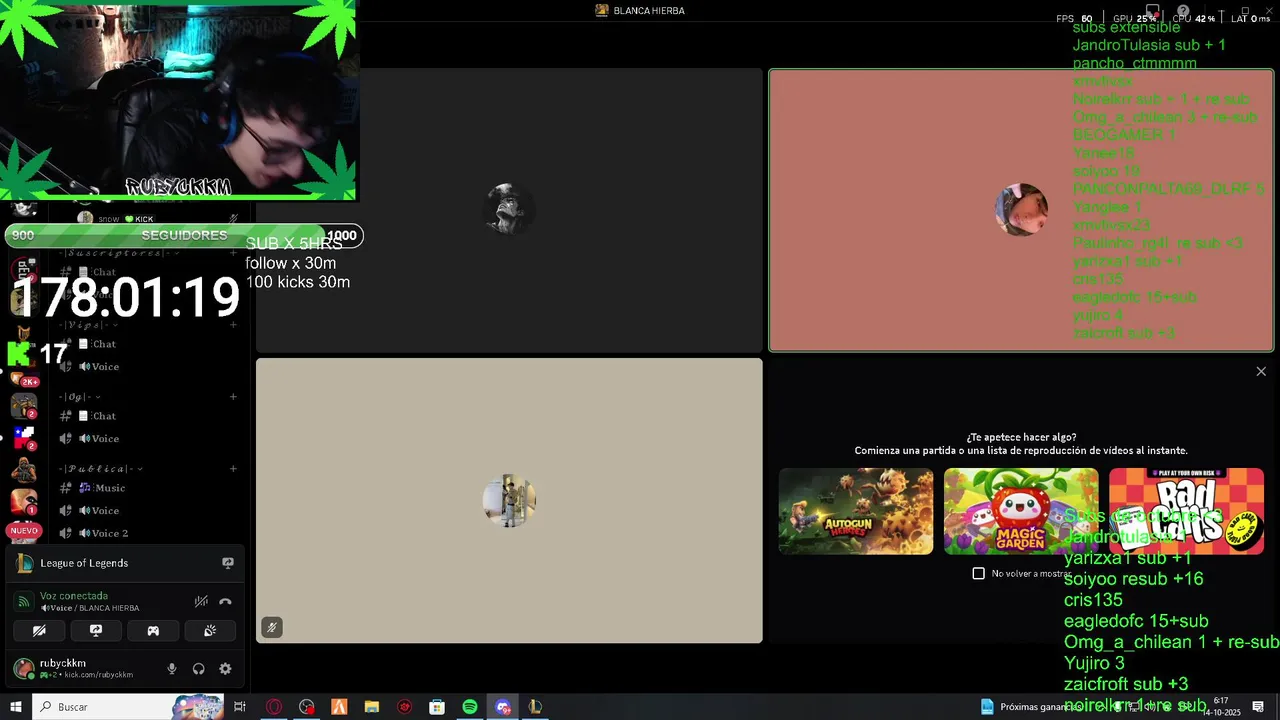Open the taskbar clock showing 6:17
Viewport: 1280px width, 720px height.
pos(1221,706)
